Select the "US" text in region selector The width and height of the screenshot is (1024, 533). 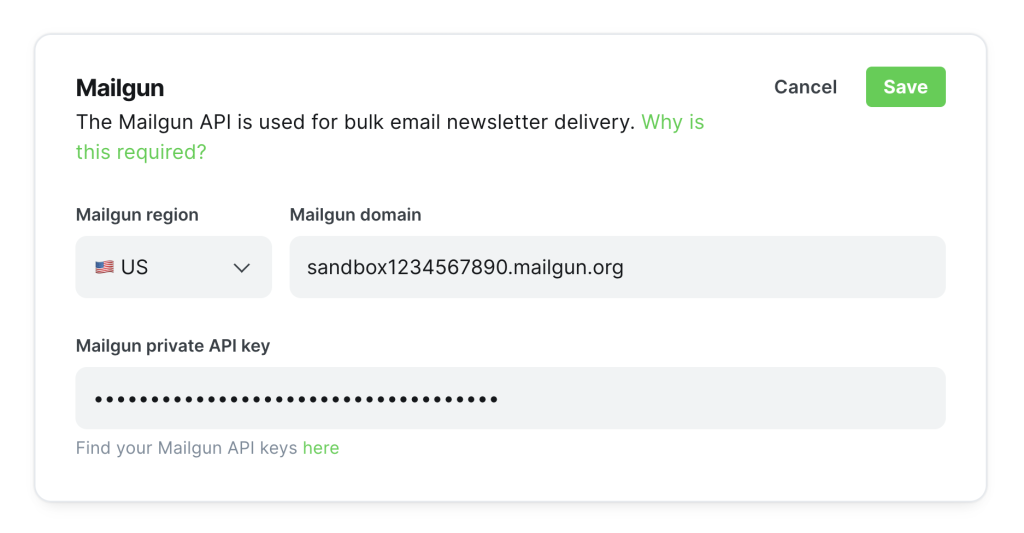coord(135,268)
